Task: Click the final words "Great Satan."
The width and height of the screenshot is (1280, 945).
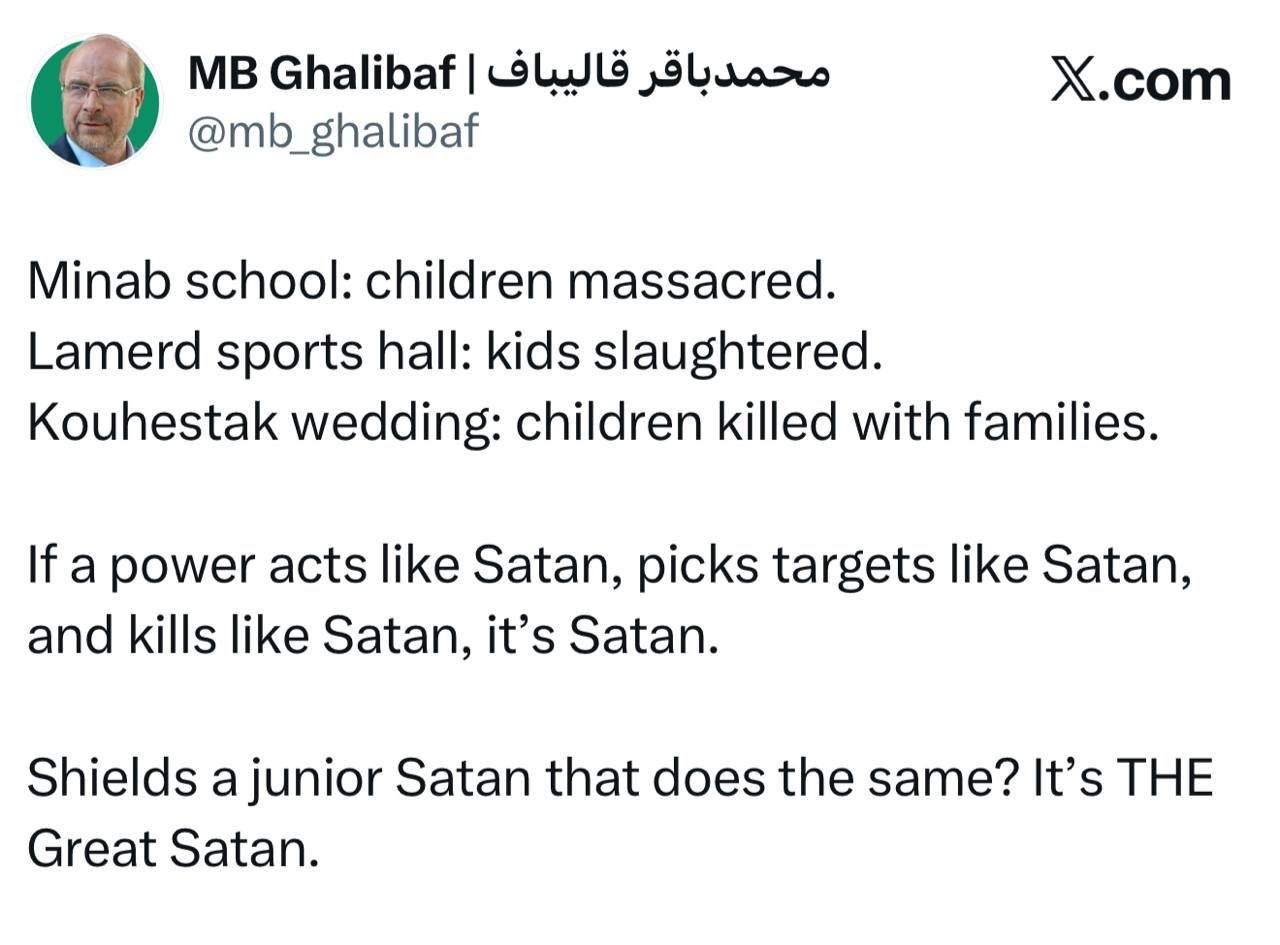Action: coord(173,849)
